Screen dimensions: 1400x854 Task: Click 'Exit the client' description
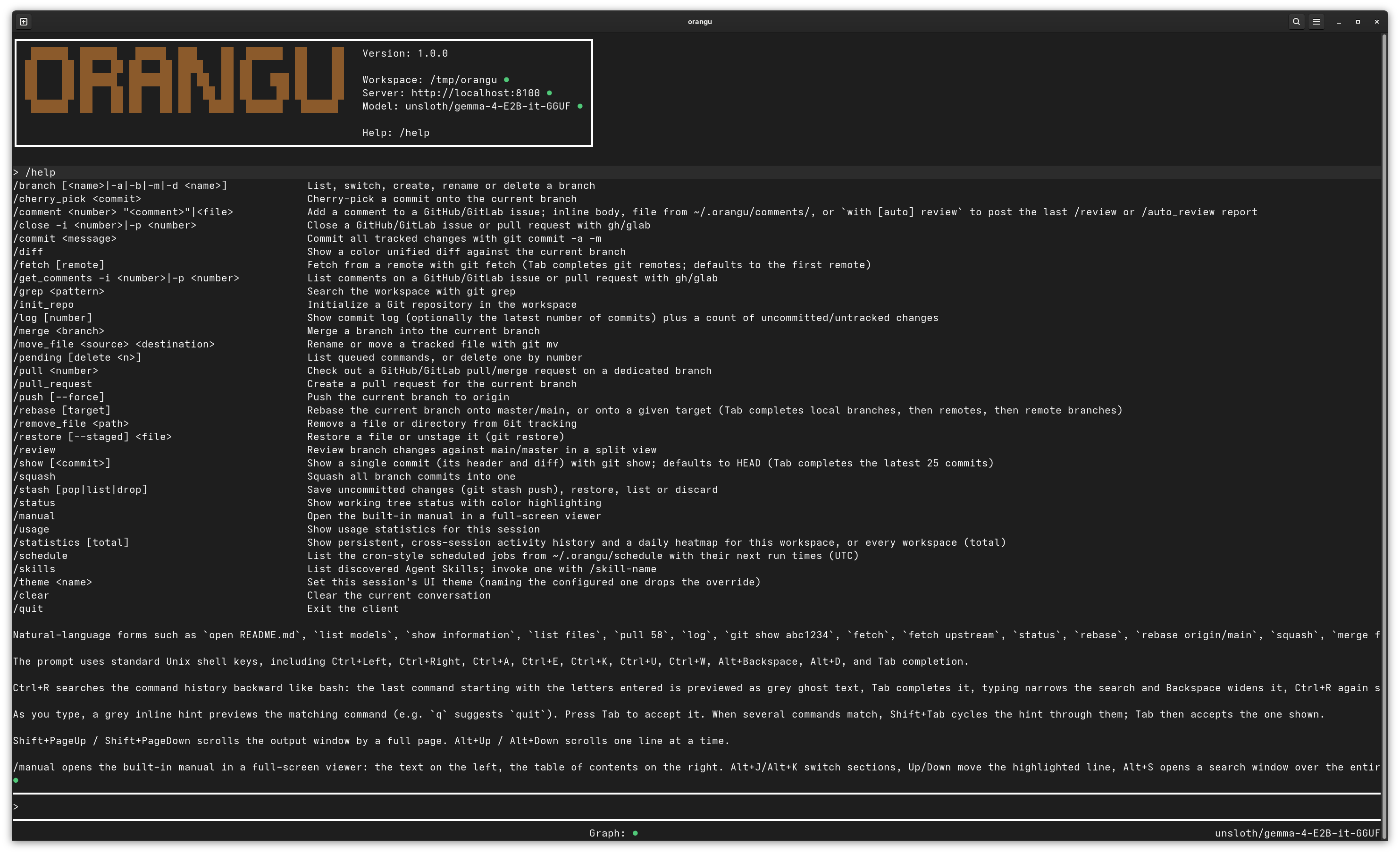[353, 609]
